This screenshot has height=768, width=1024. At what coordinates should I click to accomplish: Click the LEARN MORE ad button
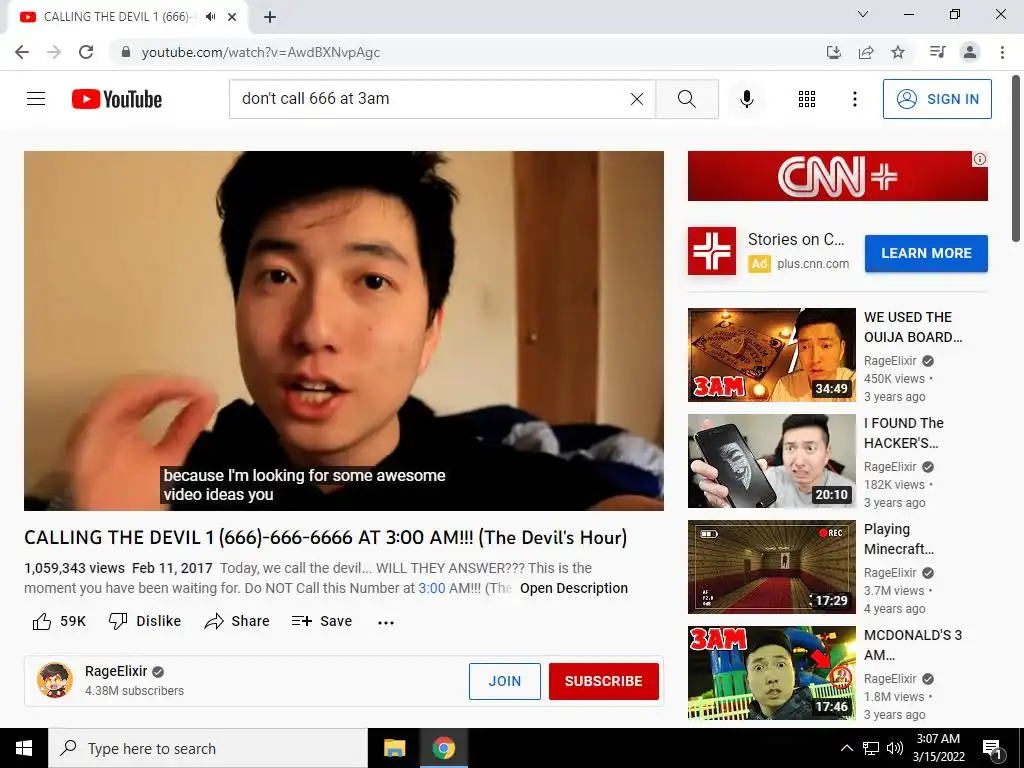[x=926, y=253]
